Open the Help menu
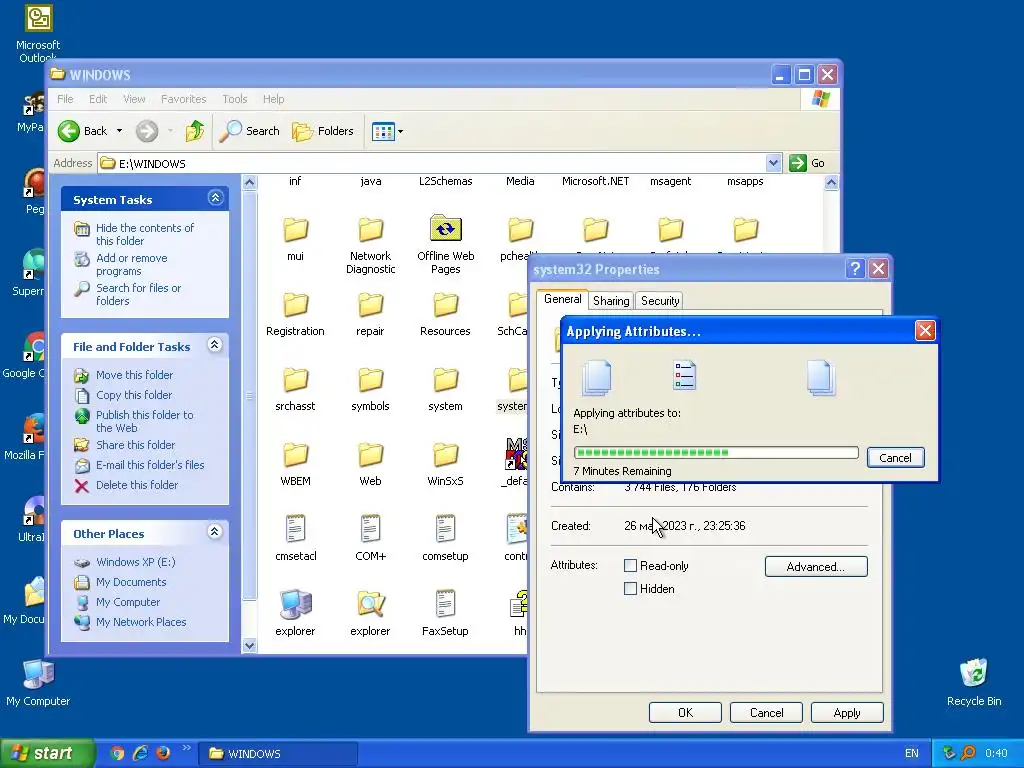Screen dimensions: 1024x768 click(x=274, y=99)
